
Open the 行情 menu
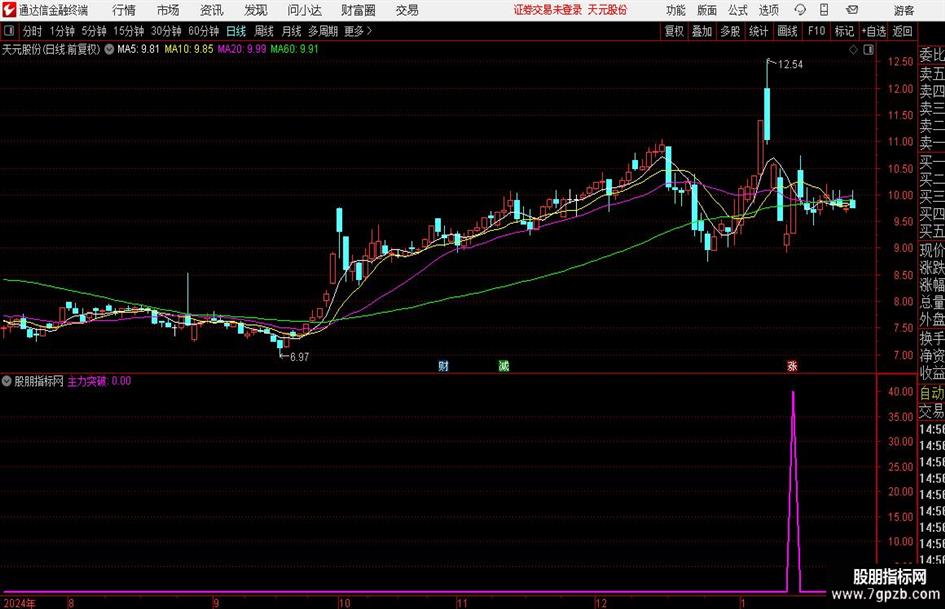coord(124,10)
